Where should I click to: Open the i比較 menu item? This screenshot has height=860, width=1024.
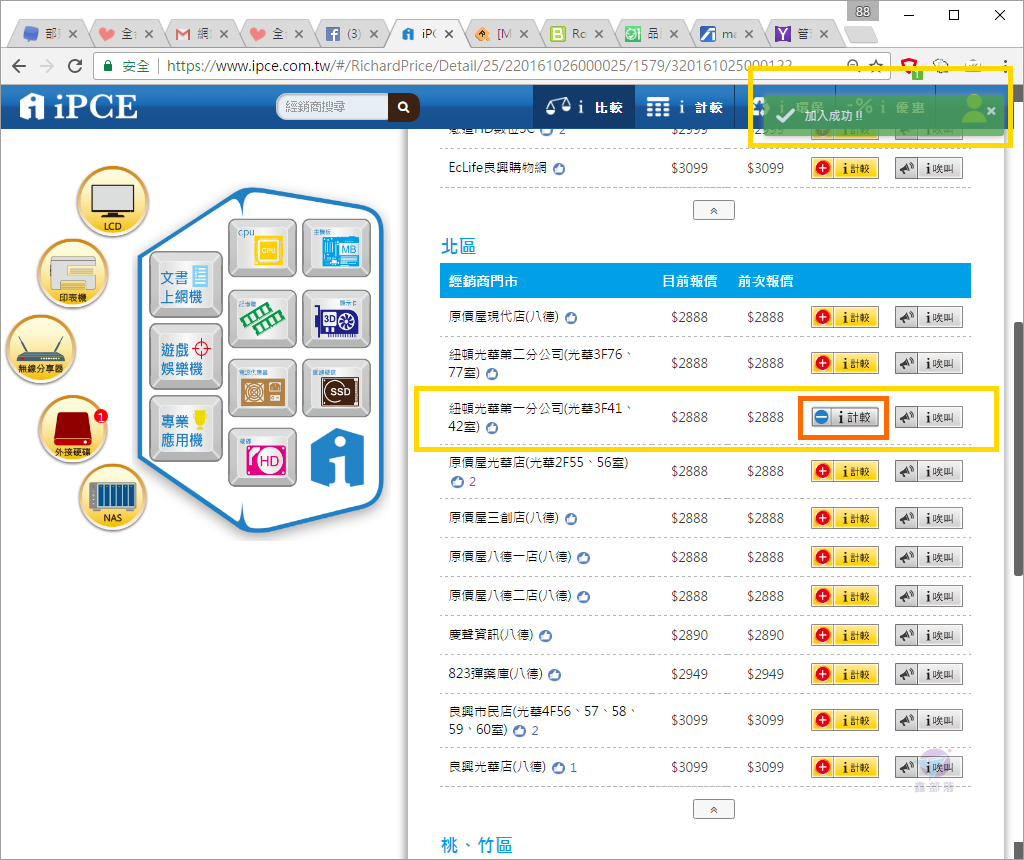pos(584,107)
